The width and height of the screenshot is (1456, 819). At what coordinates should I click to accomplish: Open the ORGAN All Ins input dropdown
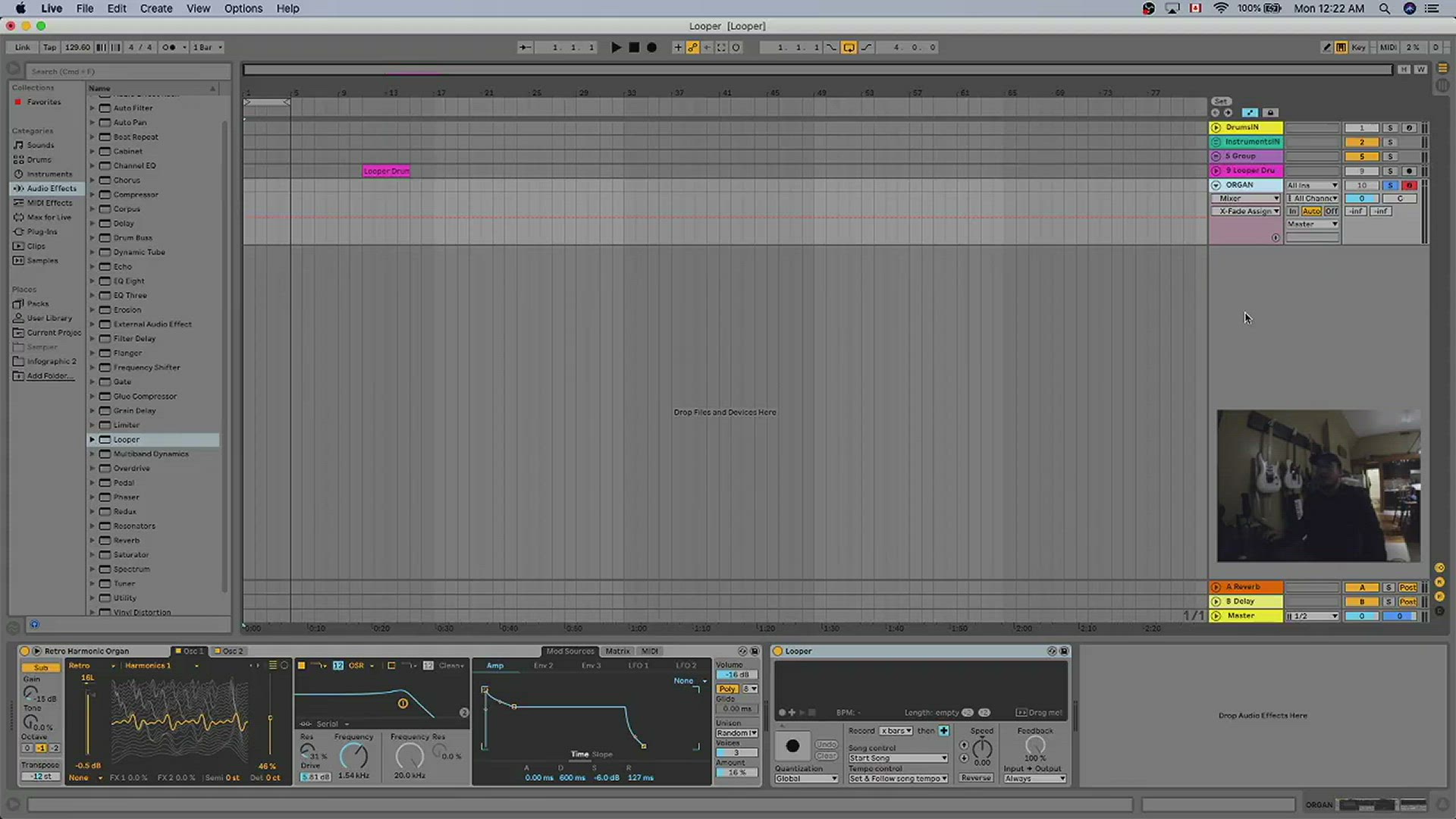point(1313,185)
